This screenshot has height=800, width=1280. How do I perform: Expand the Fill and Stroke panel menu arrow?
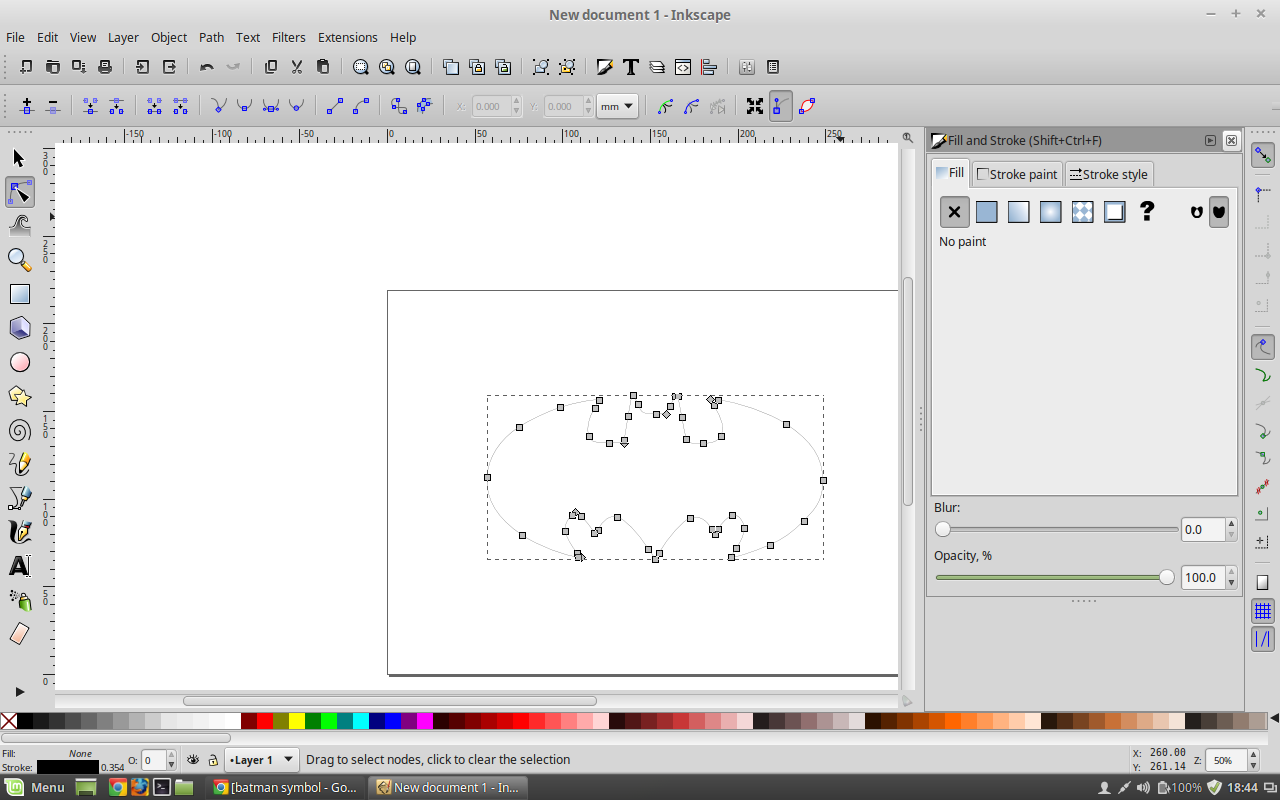pyautogui.click(x=1210, y=141)
